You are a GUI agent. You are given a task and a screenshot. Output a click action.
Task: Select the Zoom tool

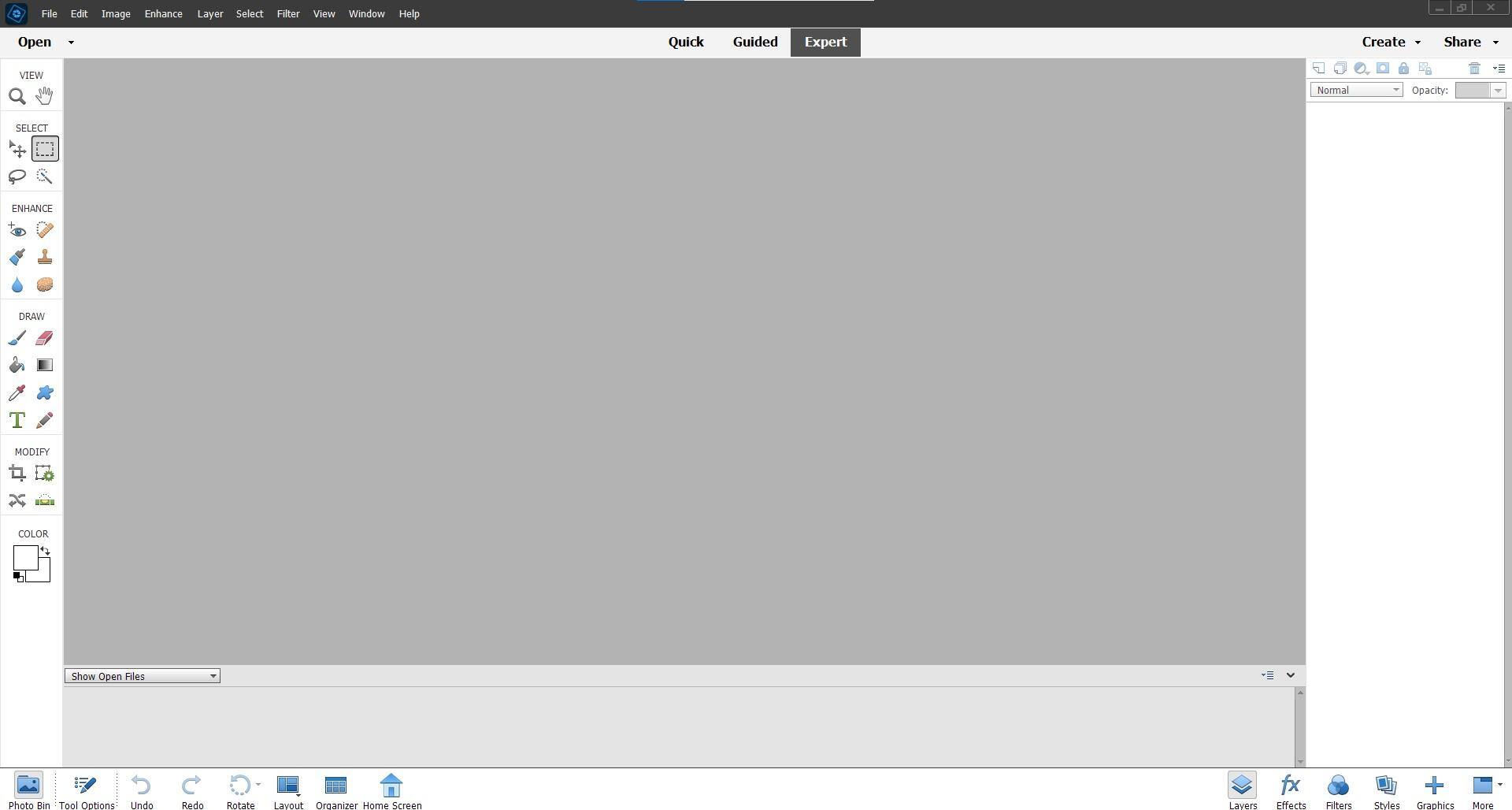click(17, 96)
